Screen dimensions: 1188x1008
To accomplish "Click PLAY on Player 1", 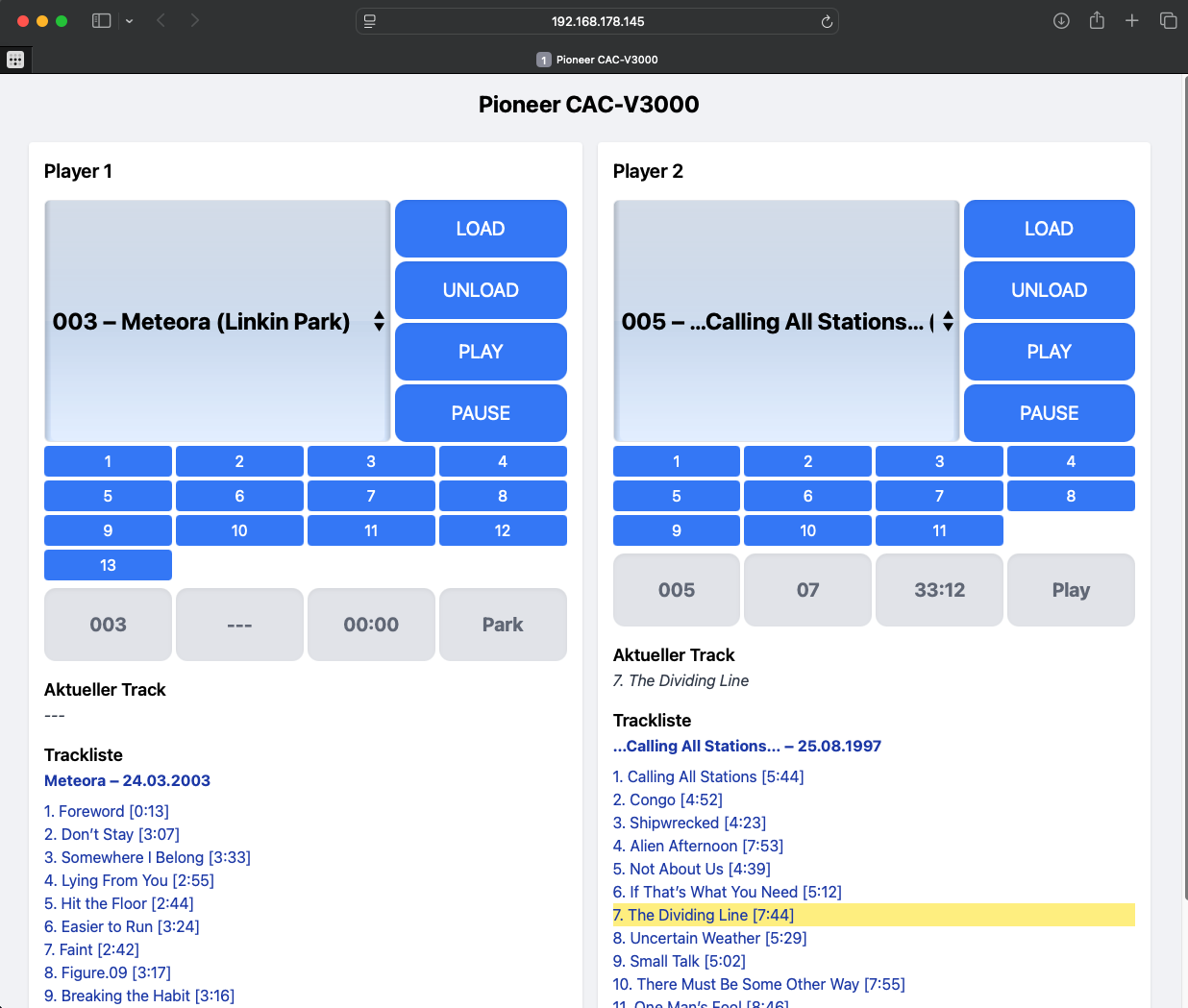I will [481, 352].
